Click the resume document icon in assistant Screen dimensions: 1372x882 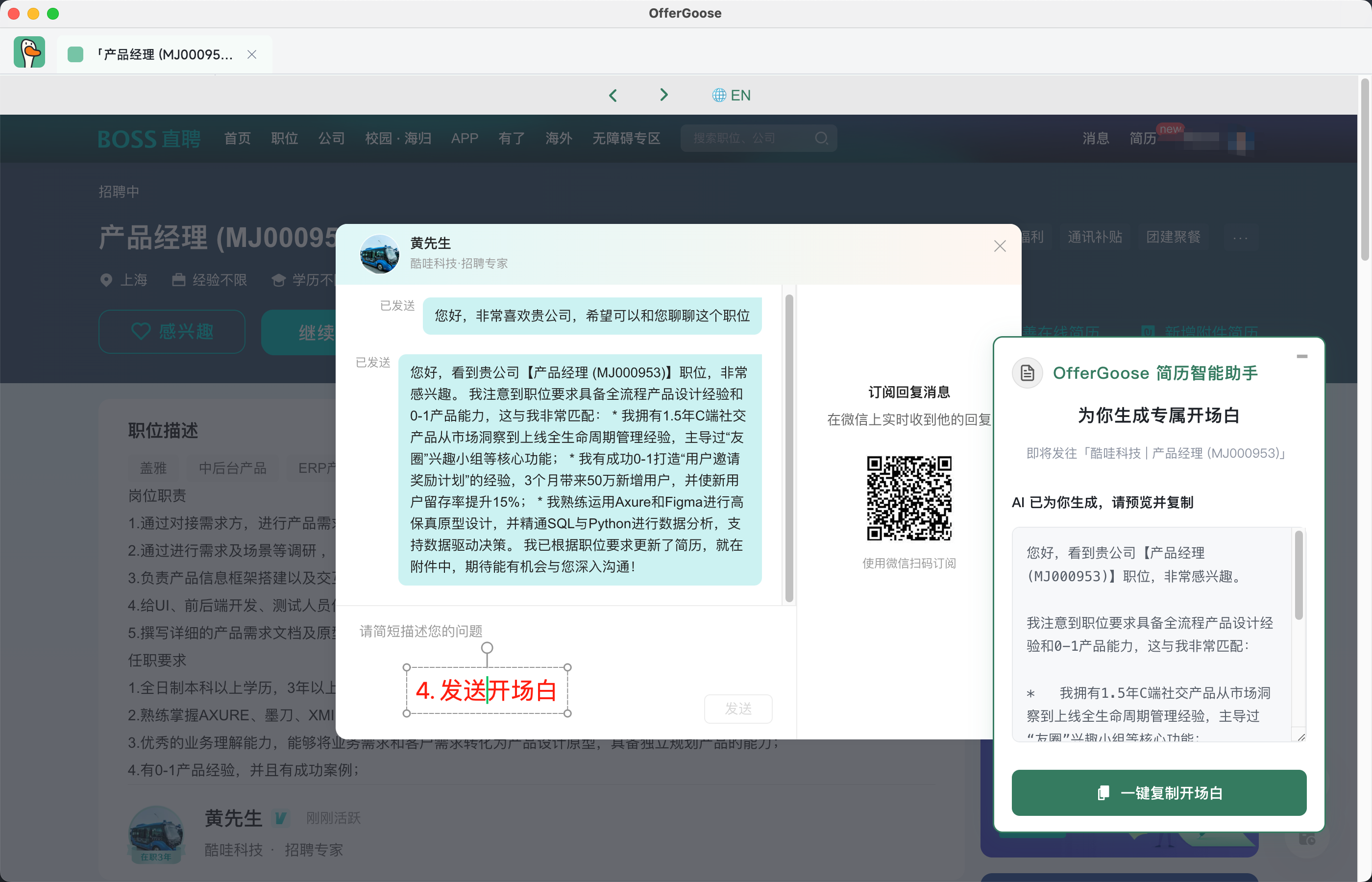pyautogui.click(x=1027, y=373)
